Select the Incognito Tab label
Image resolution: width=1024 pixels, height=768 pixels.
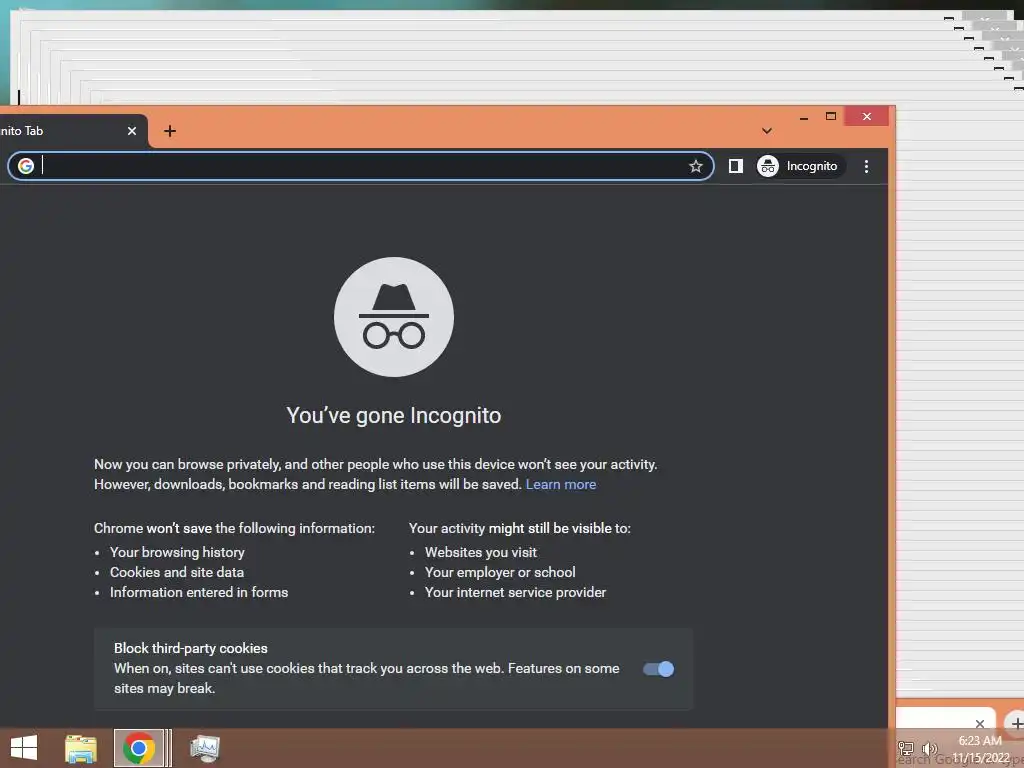pos(22,131)
